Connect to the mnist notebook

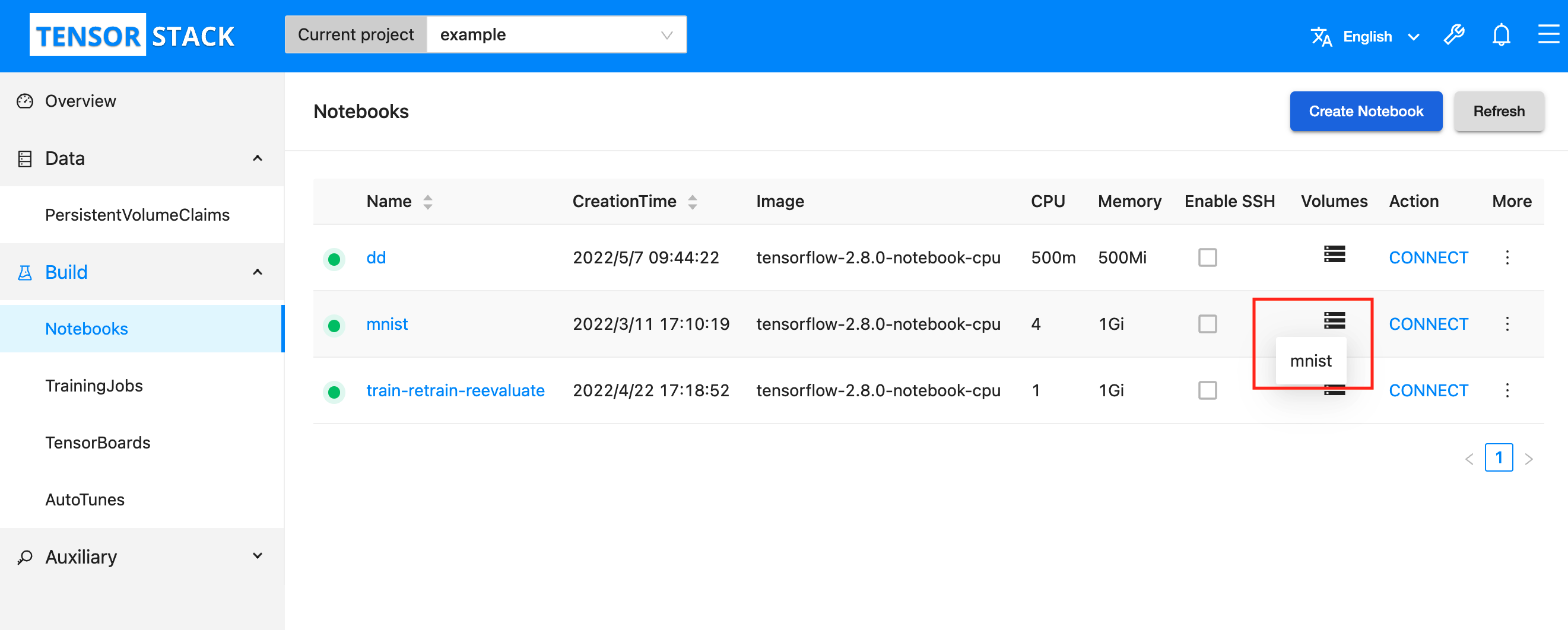click(x=1428, y=324)
